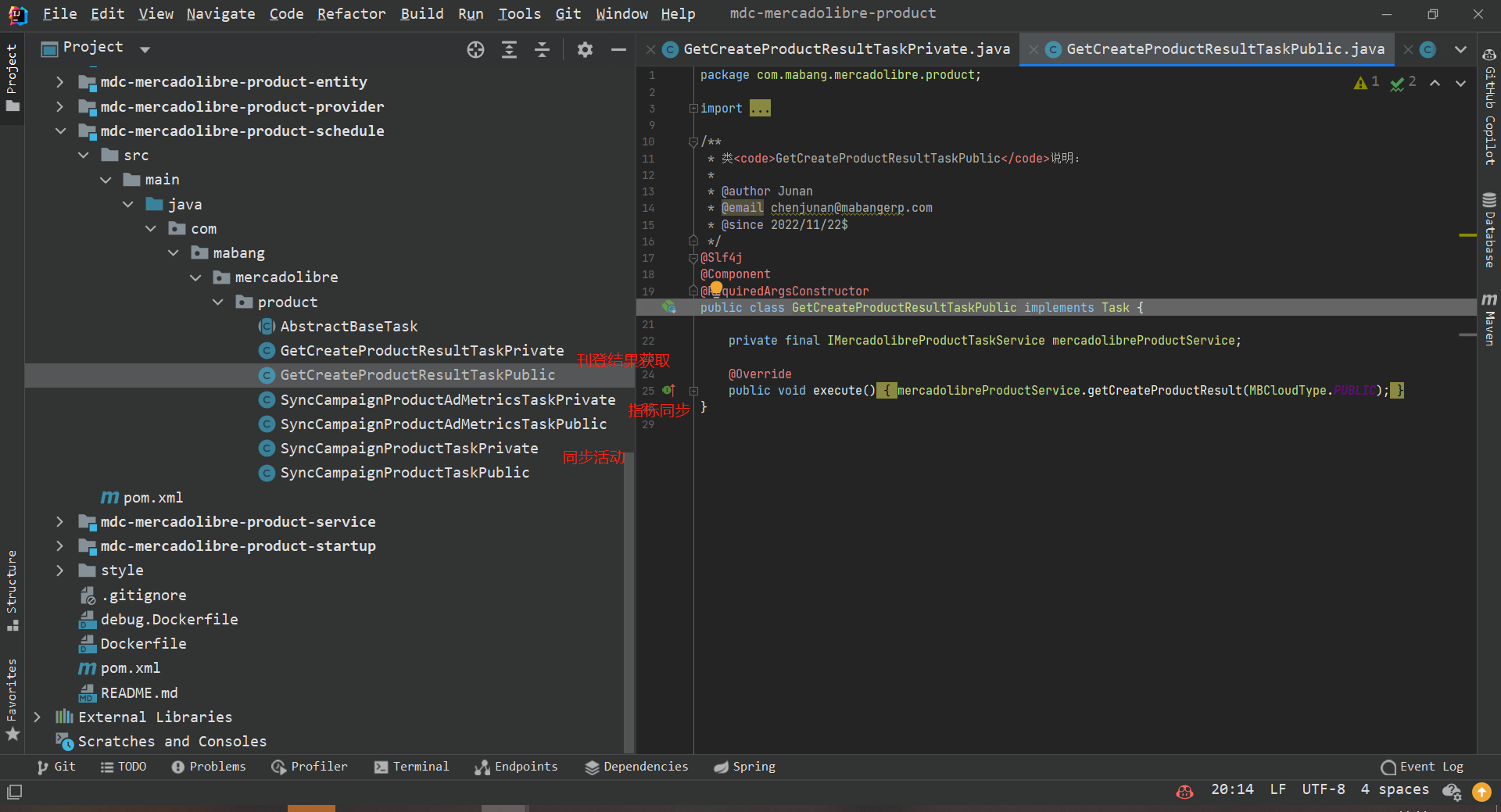Toggle the tool window quick access button
The height and width of the screenshot is (812, 1501).
point(14,792)
